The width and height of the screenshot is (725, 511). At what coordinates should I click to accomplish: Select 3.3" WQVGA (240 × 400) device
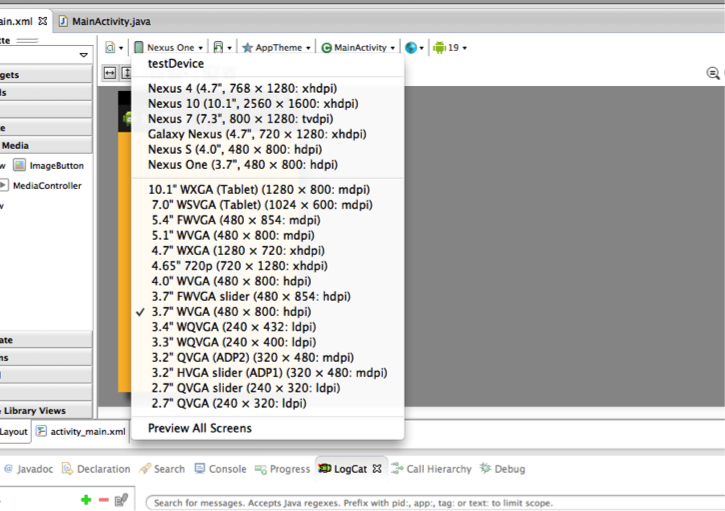pos(268,342)
